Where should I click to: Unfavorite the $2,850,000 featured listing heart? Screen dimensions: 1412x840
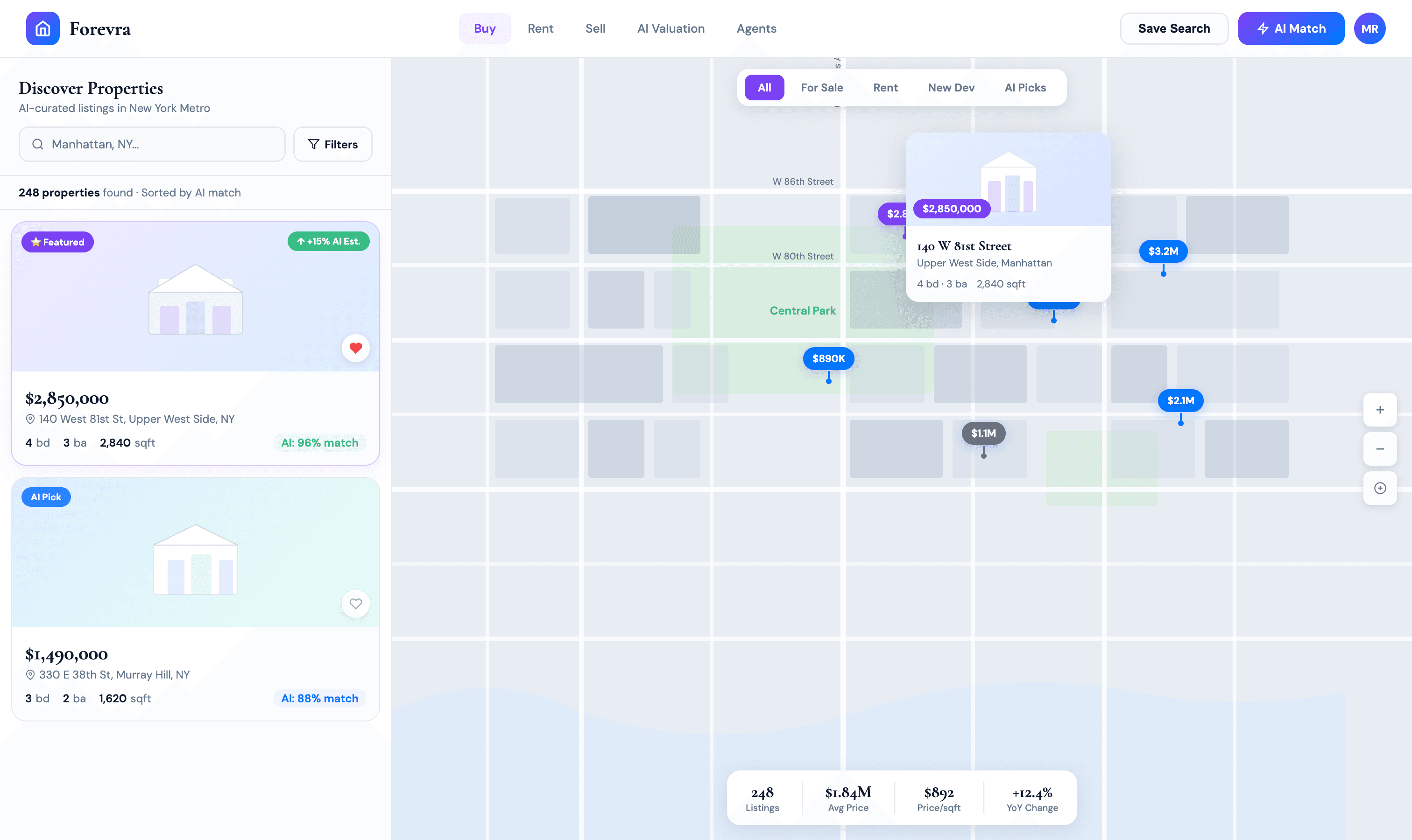[x=356, y=348]
